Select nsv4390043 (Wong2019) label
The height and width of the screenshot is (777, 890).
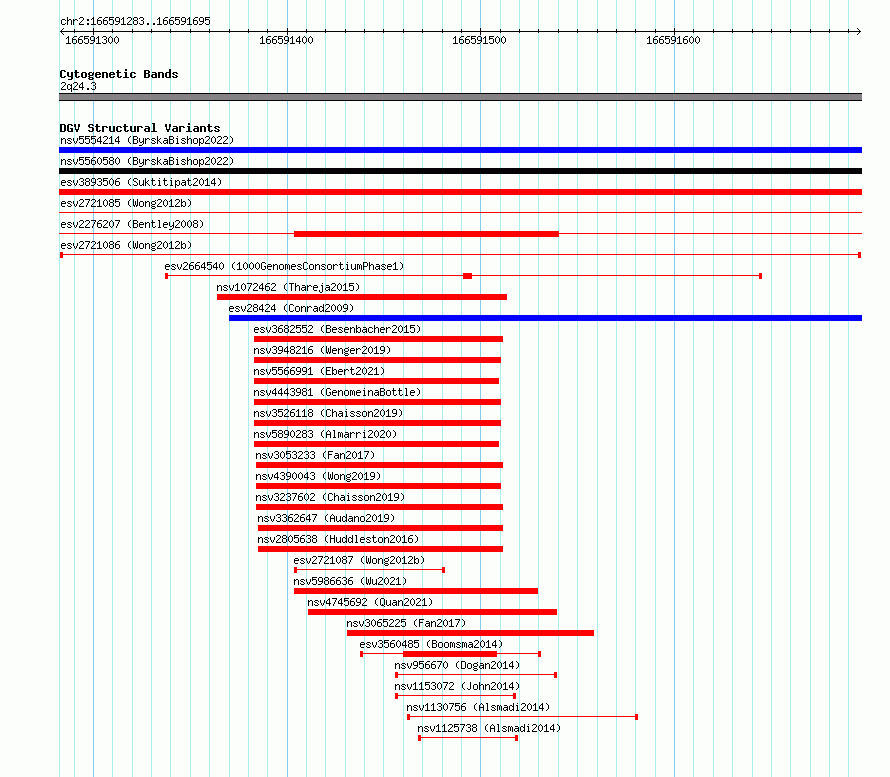tap(318, 476)
